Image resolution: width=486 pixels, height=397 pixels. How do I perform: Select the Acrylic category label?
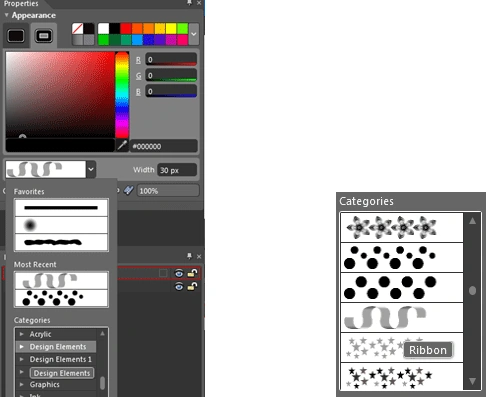point(40,334)
